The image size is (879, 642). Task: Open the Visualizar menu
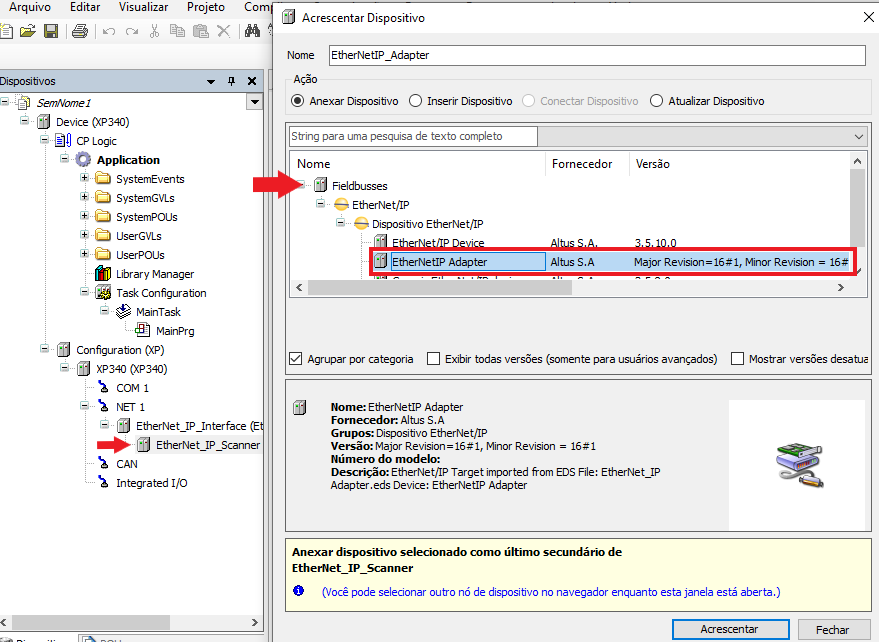(143, 7)
